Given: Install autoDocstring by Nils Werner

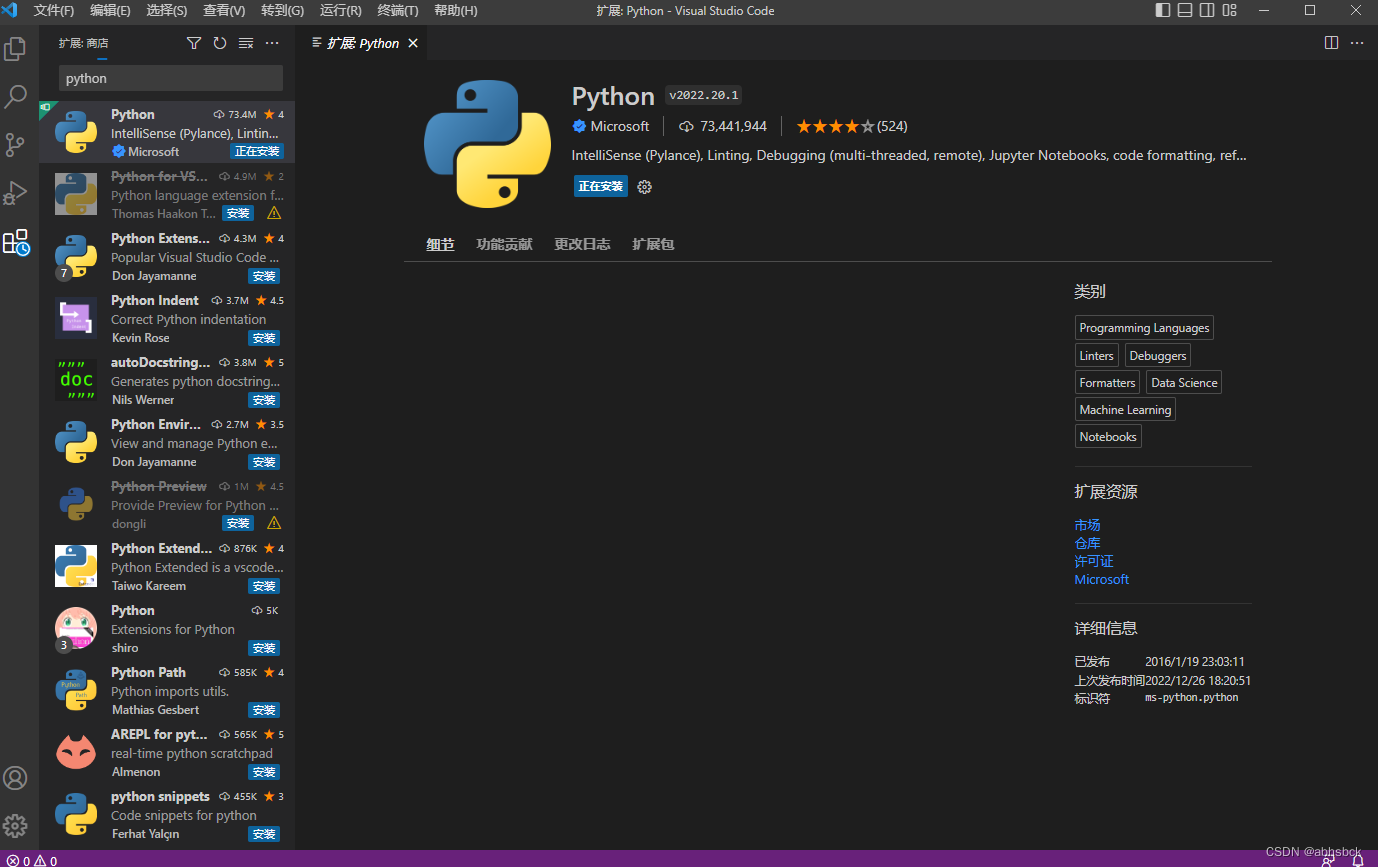Looking at the screenshot, I should coord(264,400).
